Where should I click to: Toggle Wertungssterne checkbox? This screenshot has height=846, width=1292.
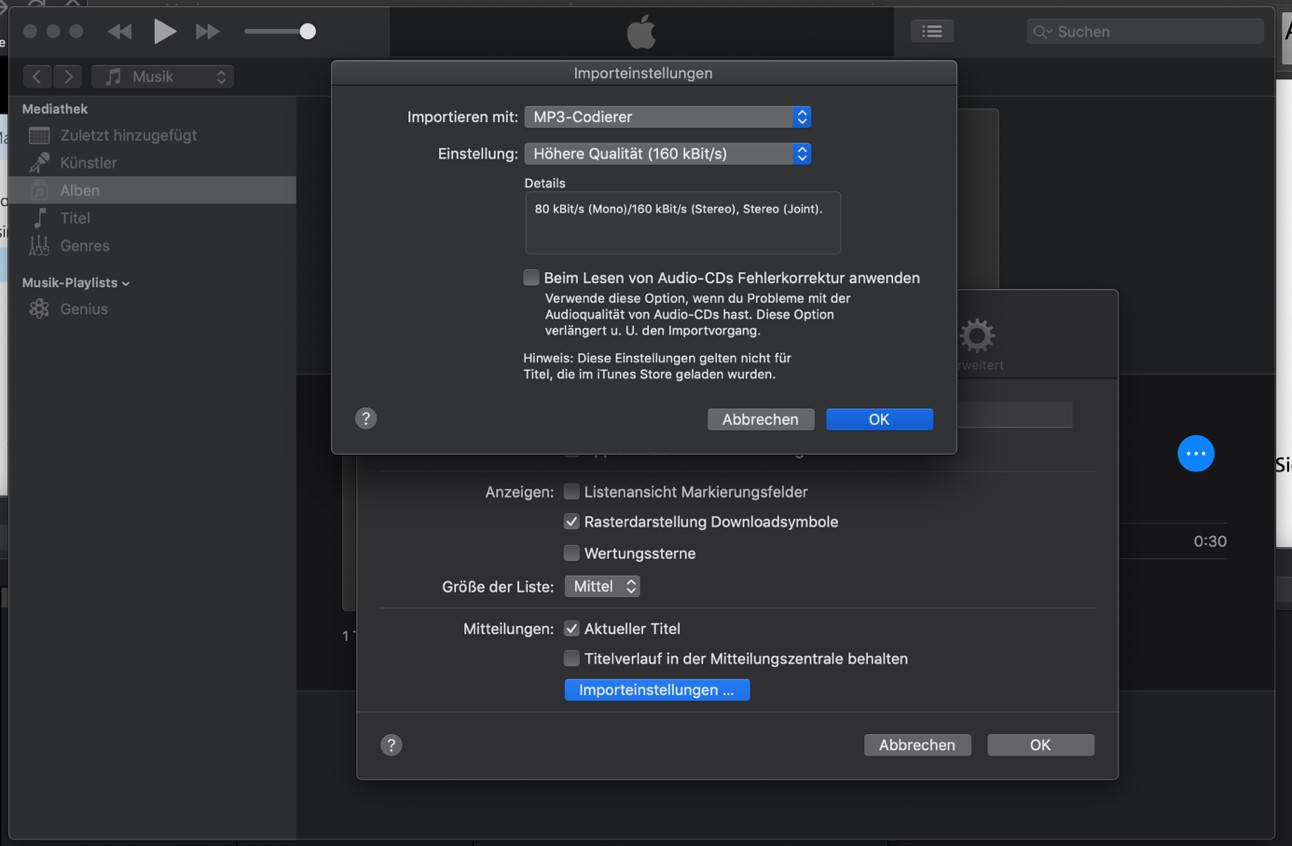(572, 553)
